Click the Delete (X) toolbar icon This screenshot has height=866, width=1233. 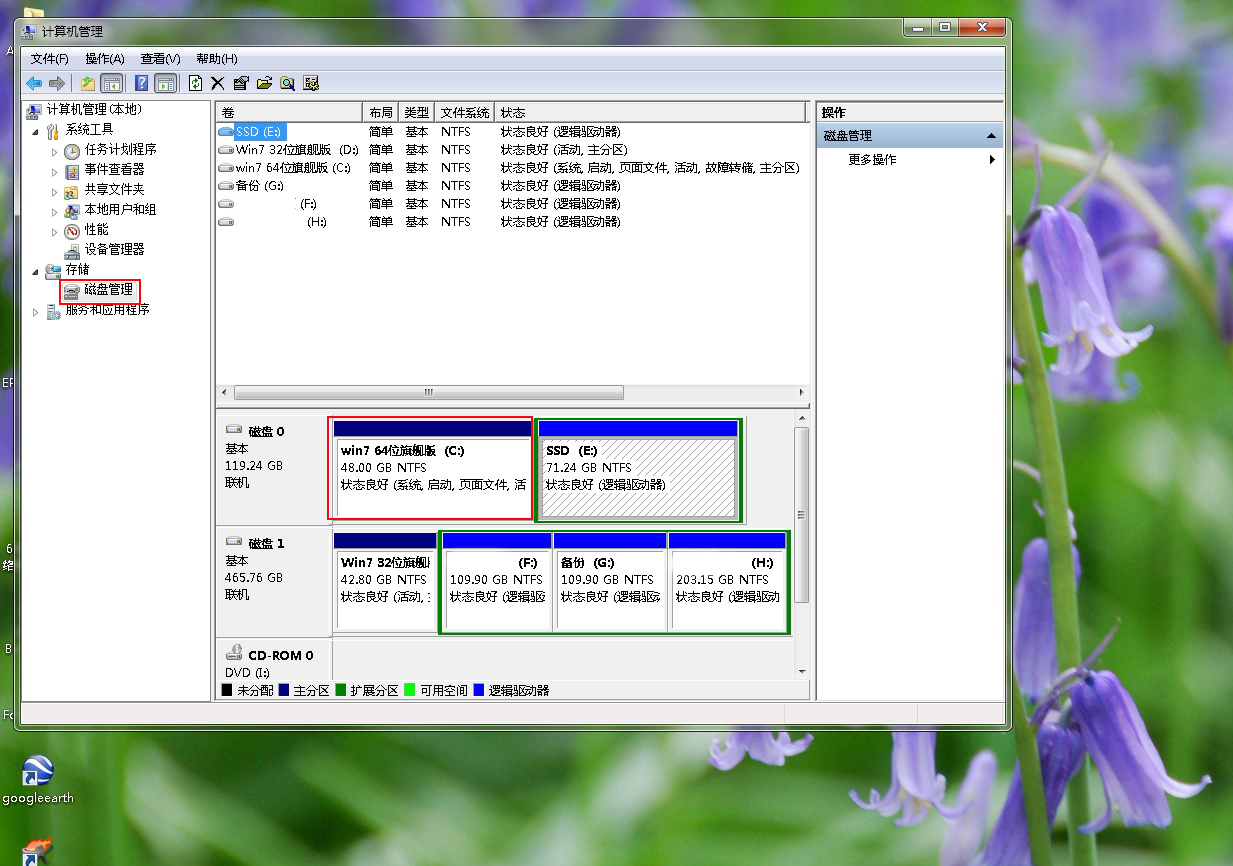click(217, 83)
